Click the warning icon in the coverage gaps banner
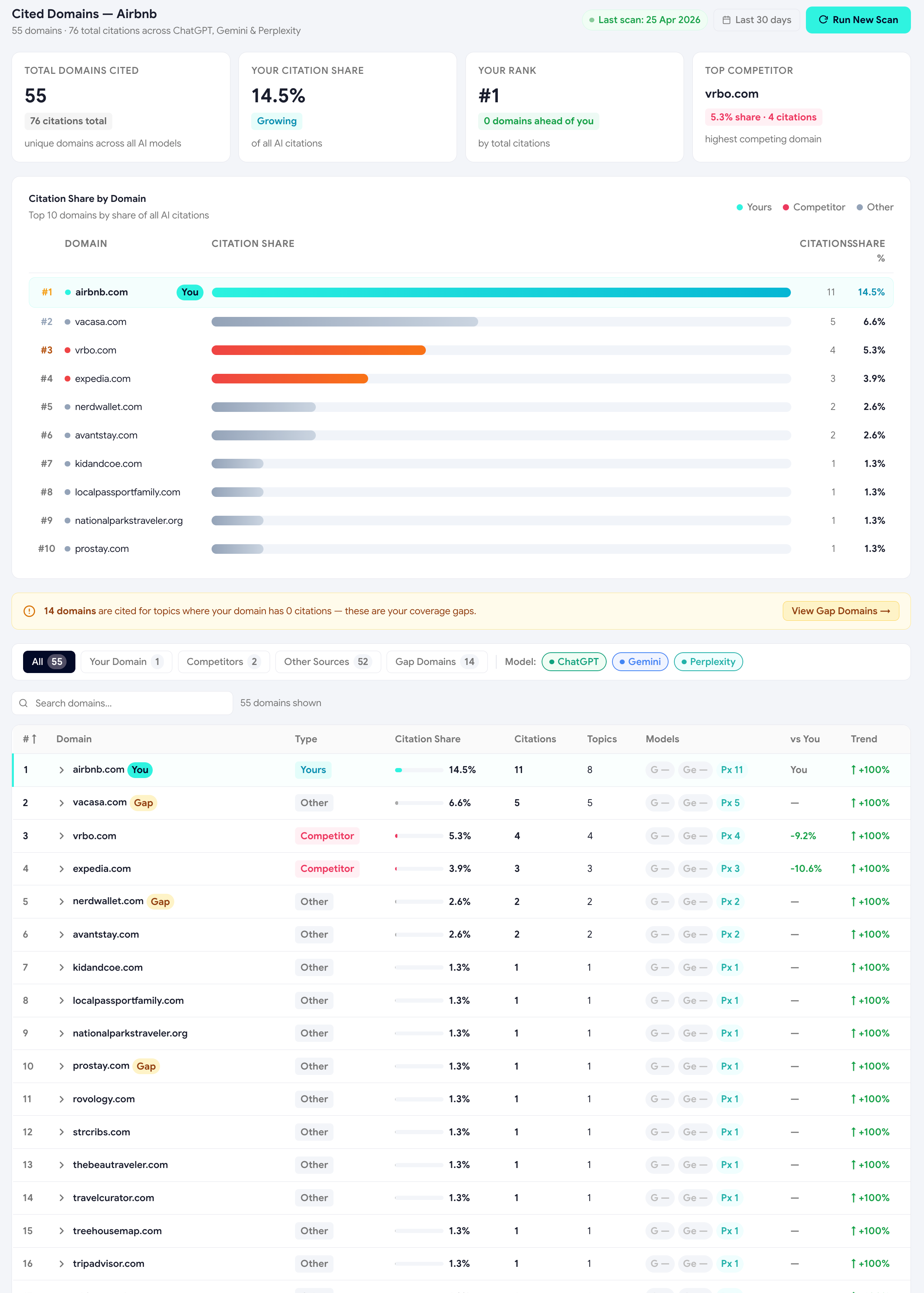 (x=29, y=611)
